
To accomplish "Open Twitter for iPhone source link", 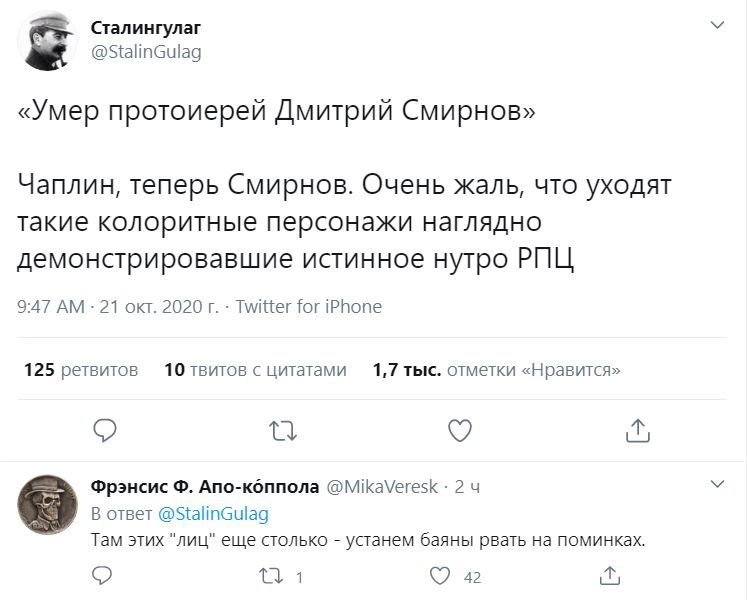I will pyautogui.click(x=308, y=306).
